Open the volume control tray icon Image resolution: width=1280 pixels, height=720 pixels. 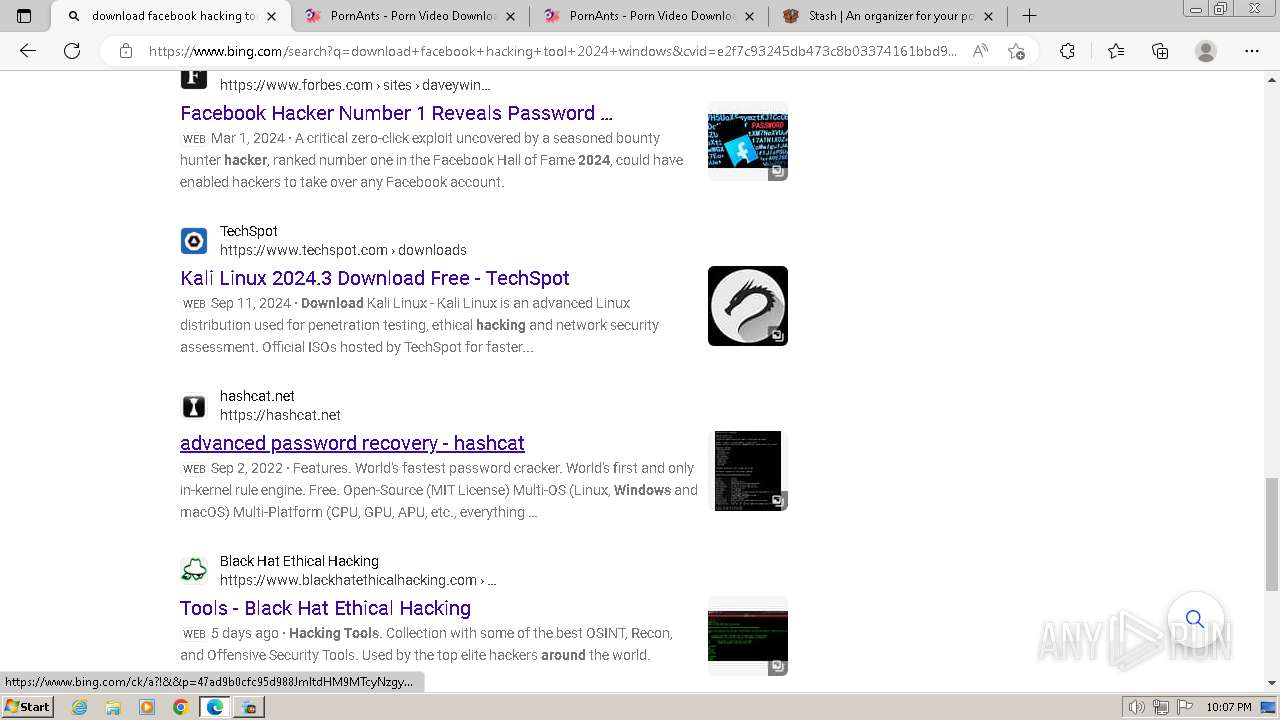[x=1137, y=707]
